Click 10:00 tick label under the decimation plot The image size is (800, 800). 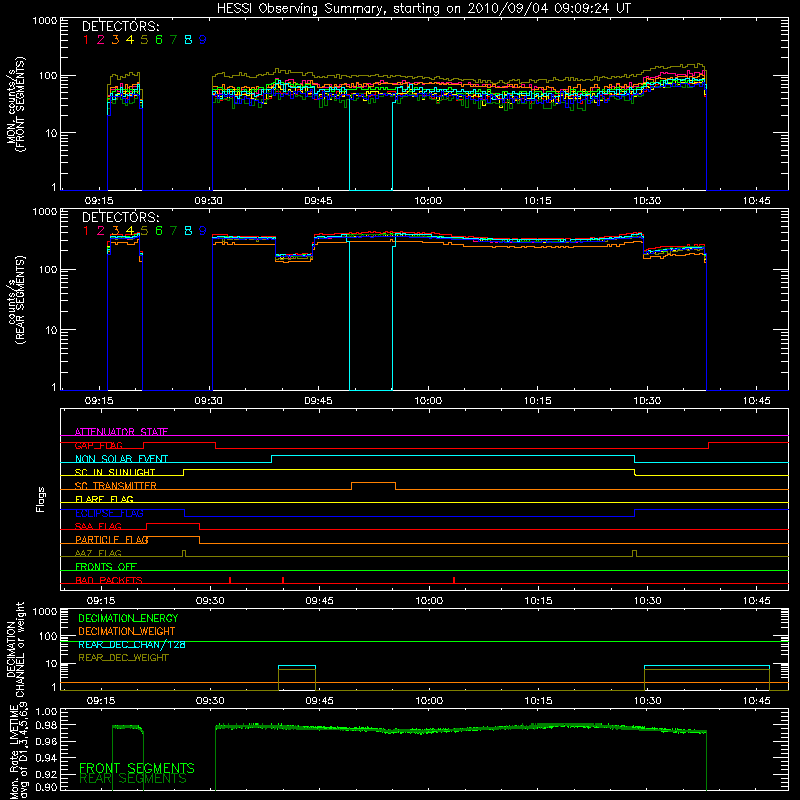pos(429,701)
